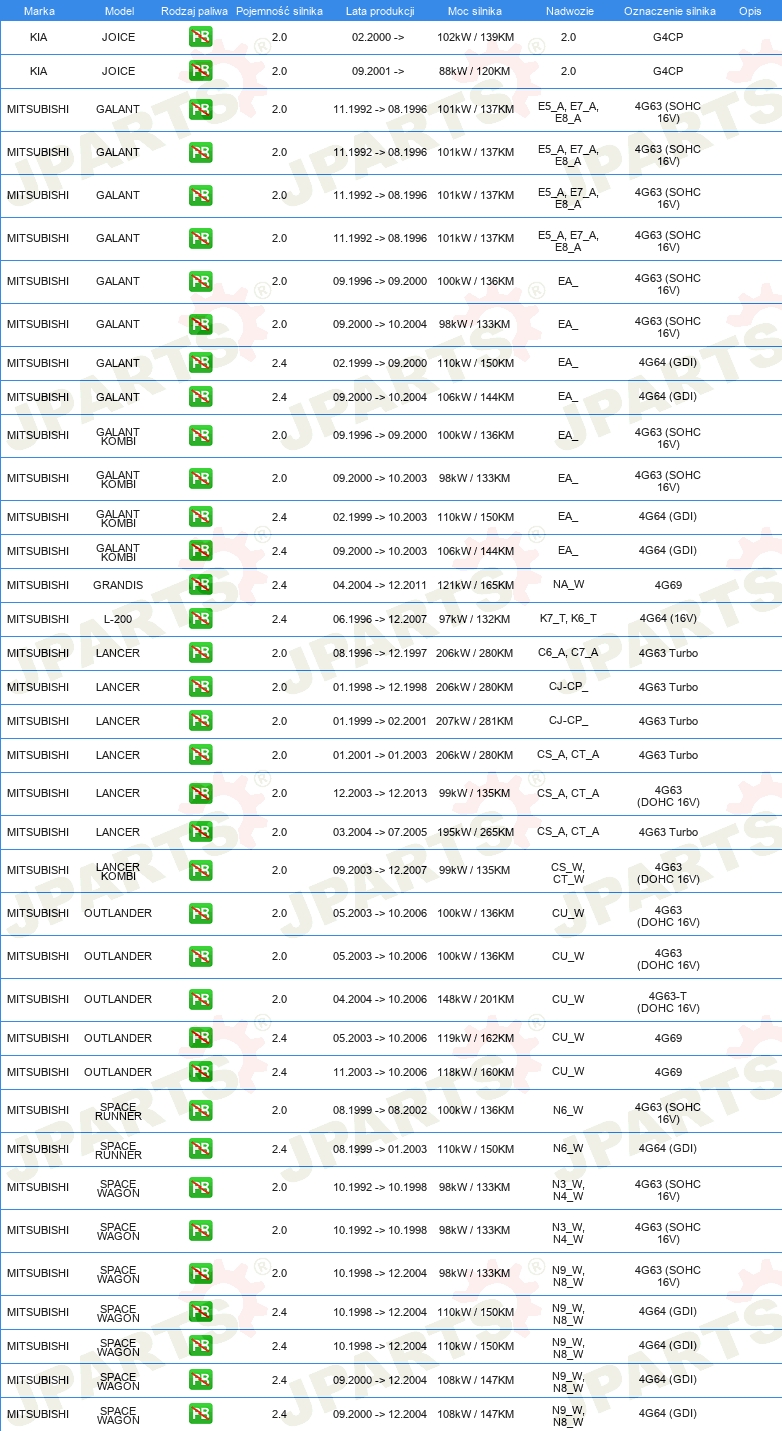Click the 195kW / 265KM power cell
This screenshot has width=782, height=1431.
(475, 832)
